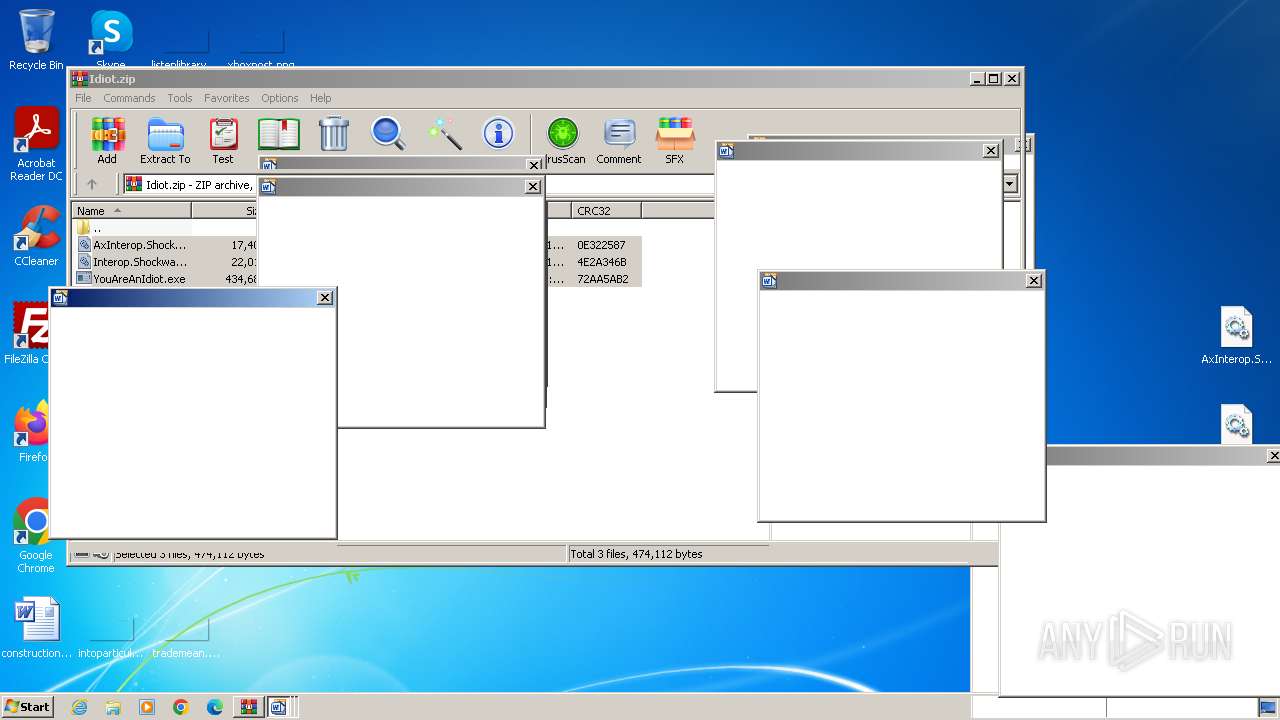
Task: Click CRC value 4E2A346B
Action: coord(601,262)
